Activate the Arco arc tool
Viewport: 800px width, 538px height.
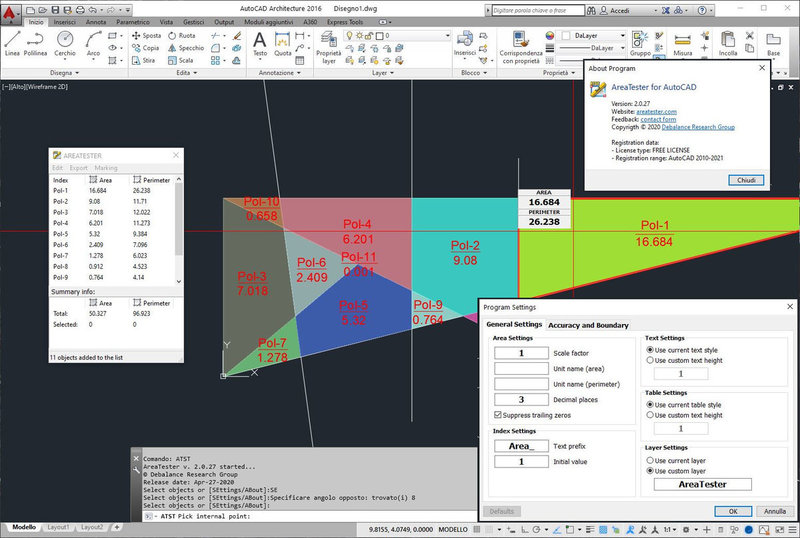tap(93, 41)
